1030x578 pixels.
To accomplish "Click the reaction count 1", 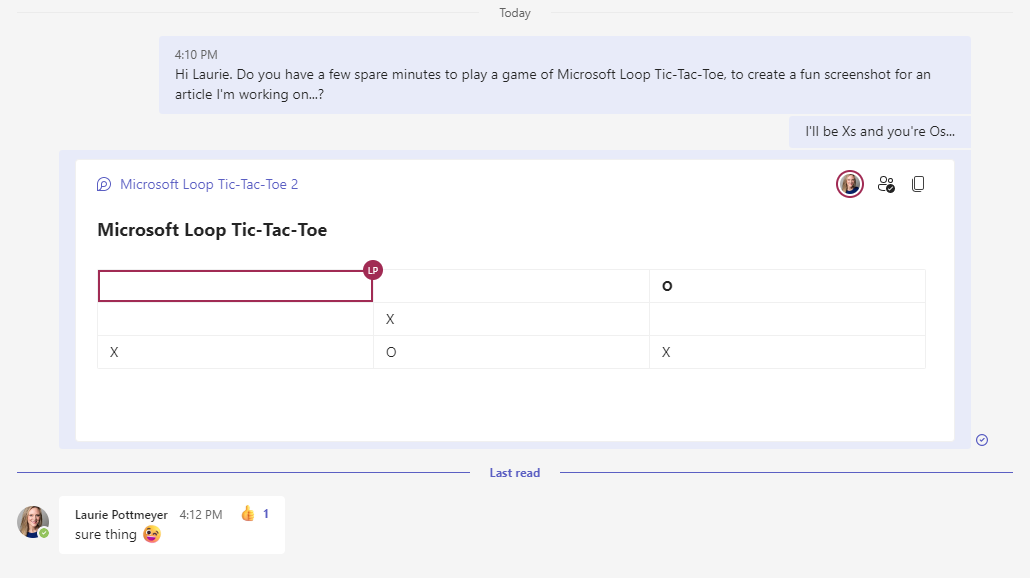I will coord(266,514).
